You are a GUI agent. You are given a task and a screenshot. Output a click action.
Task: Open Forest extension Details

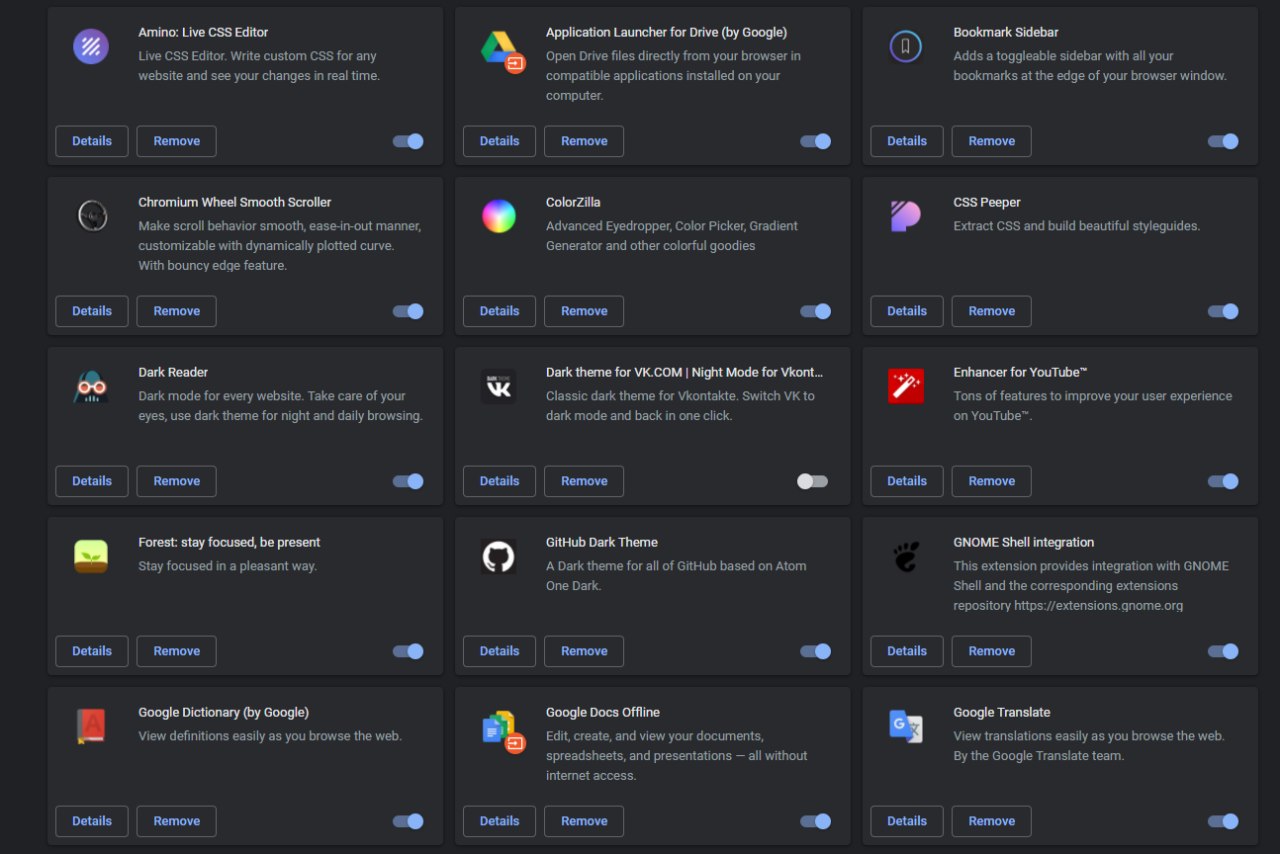[x=92, y=651]
